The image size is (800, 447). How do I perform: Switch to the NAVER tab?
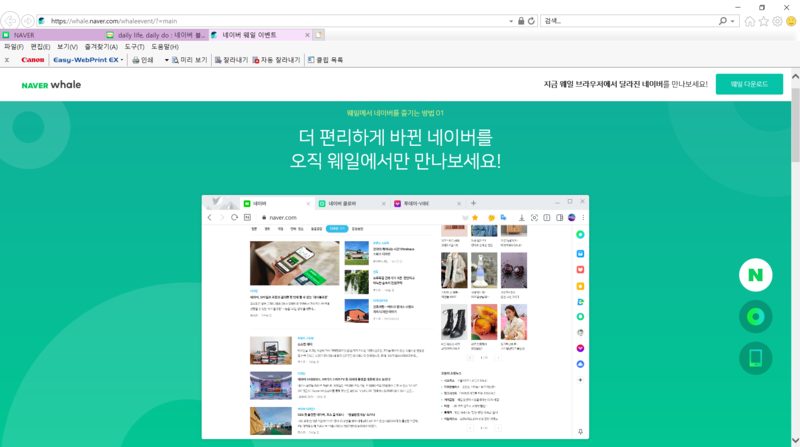(53, 35)
